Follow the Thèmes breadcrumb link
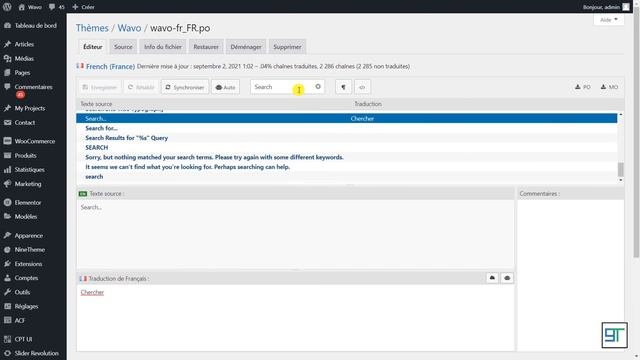The width and height of the screenshot is (640, 360). [x=92, y=28]
